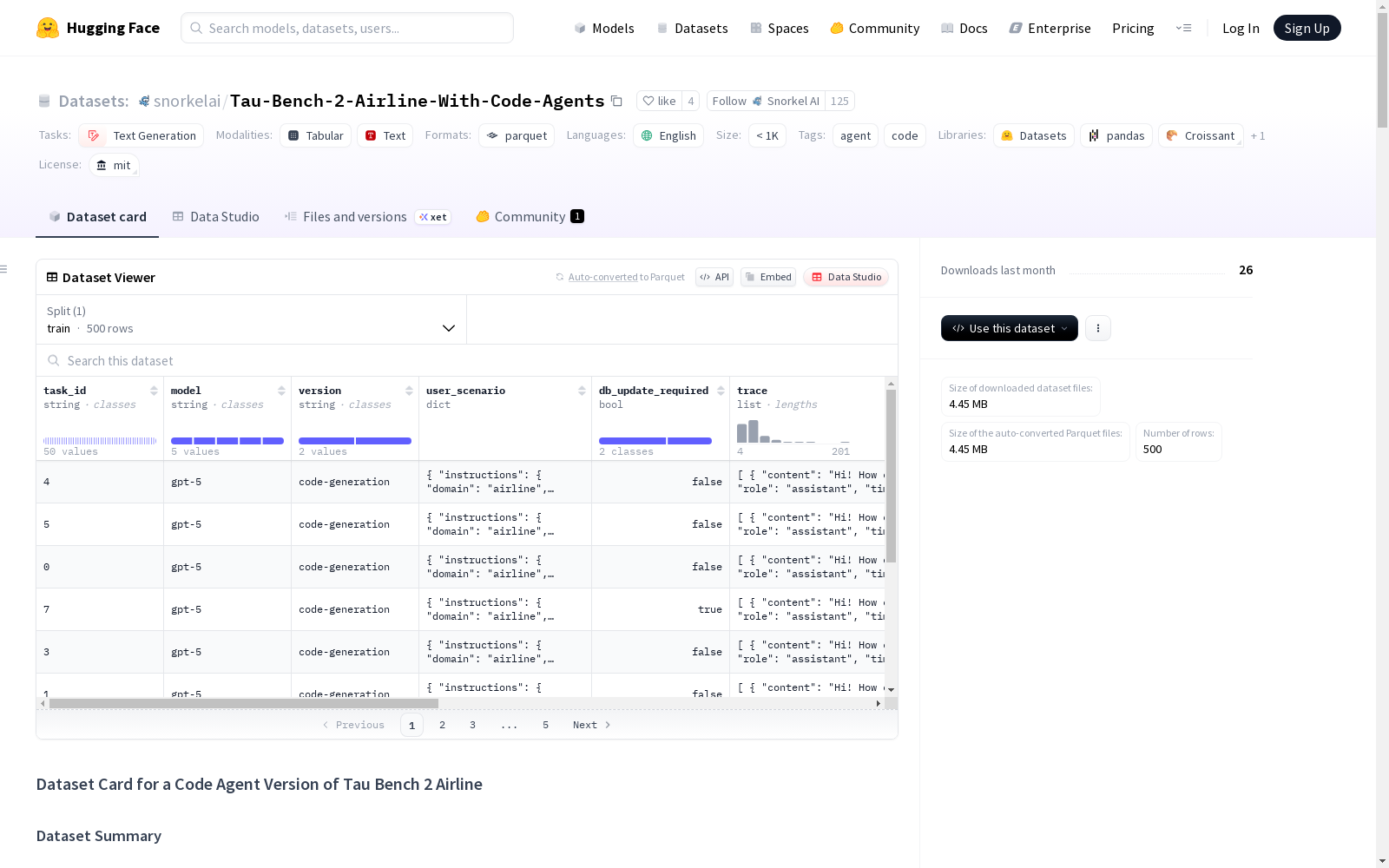
Task: Open Enterprise in top navigation
Action: (1050, 28)
